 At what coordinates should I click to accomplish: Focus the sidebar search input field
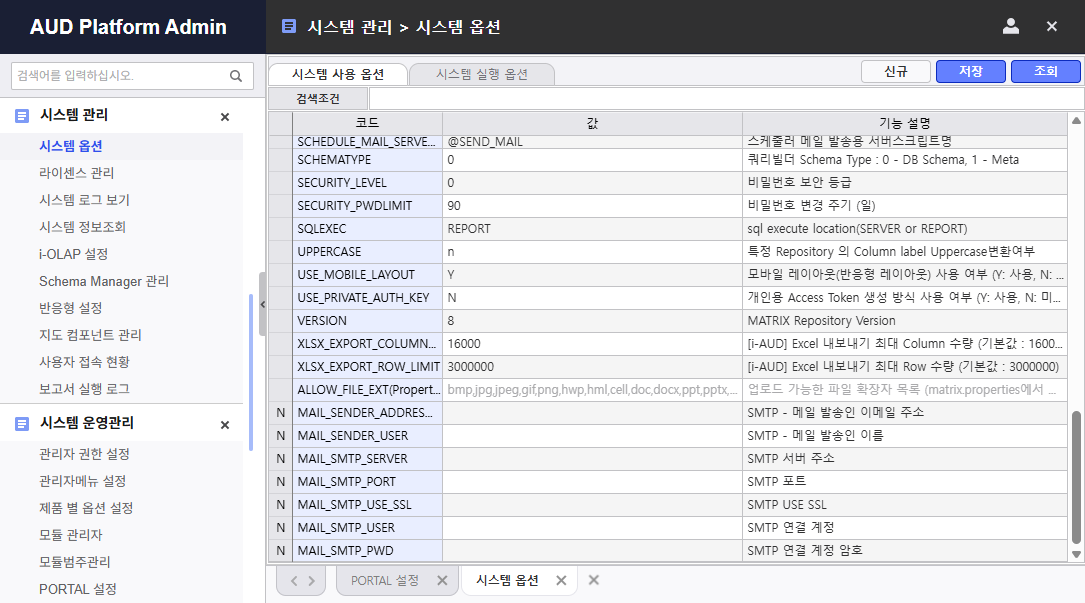click(x=120, y=76)
